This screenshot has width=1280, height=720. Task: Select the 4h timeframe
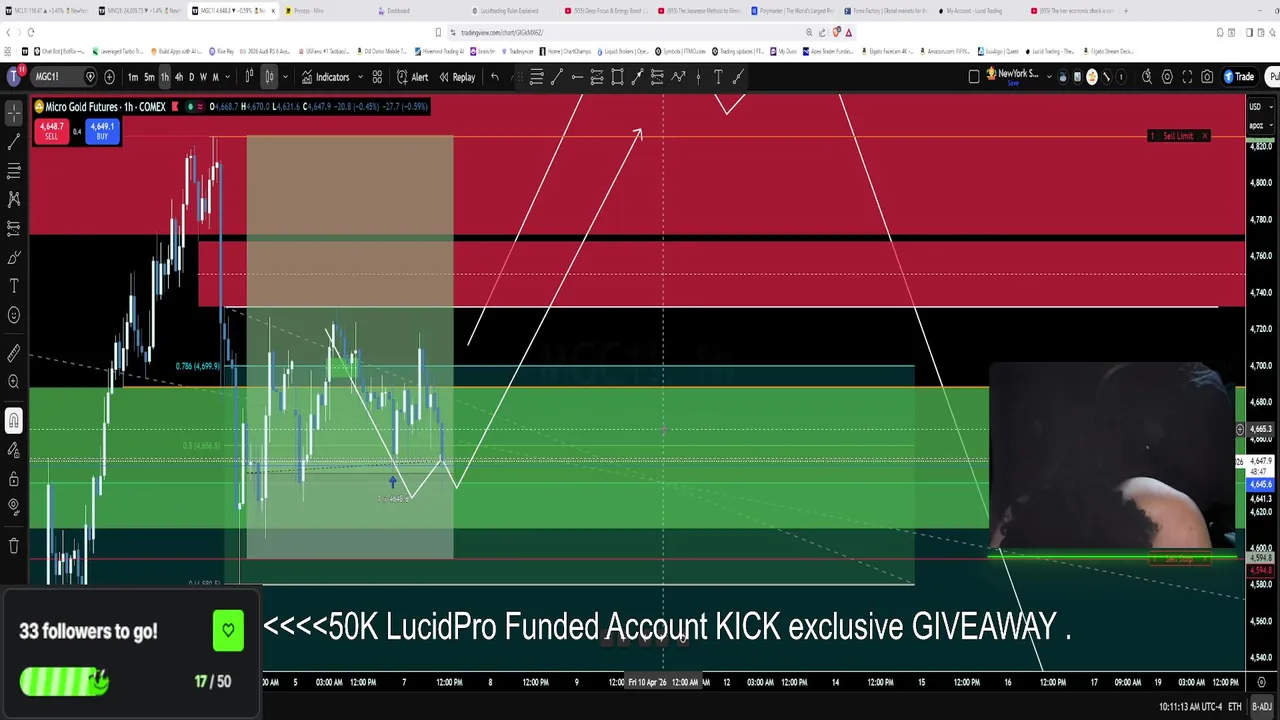tap(179, 77)
